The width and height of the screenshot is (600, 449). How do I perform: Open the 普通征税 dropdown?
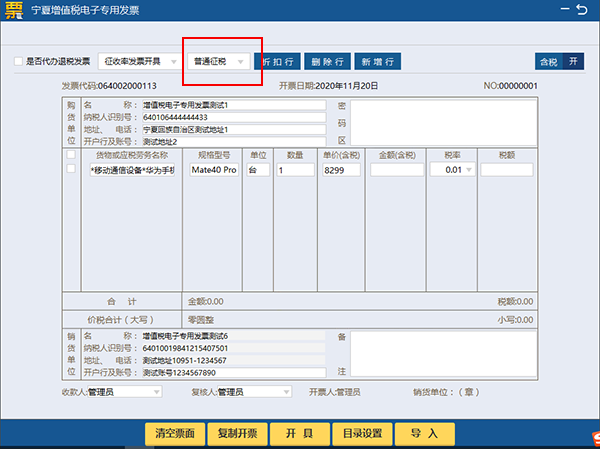[x=219, y=61]
